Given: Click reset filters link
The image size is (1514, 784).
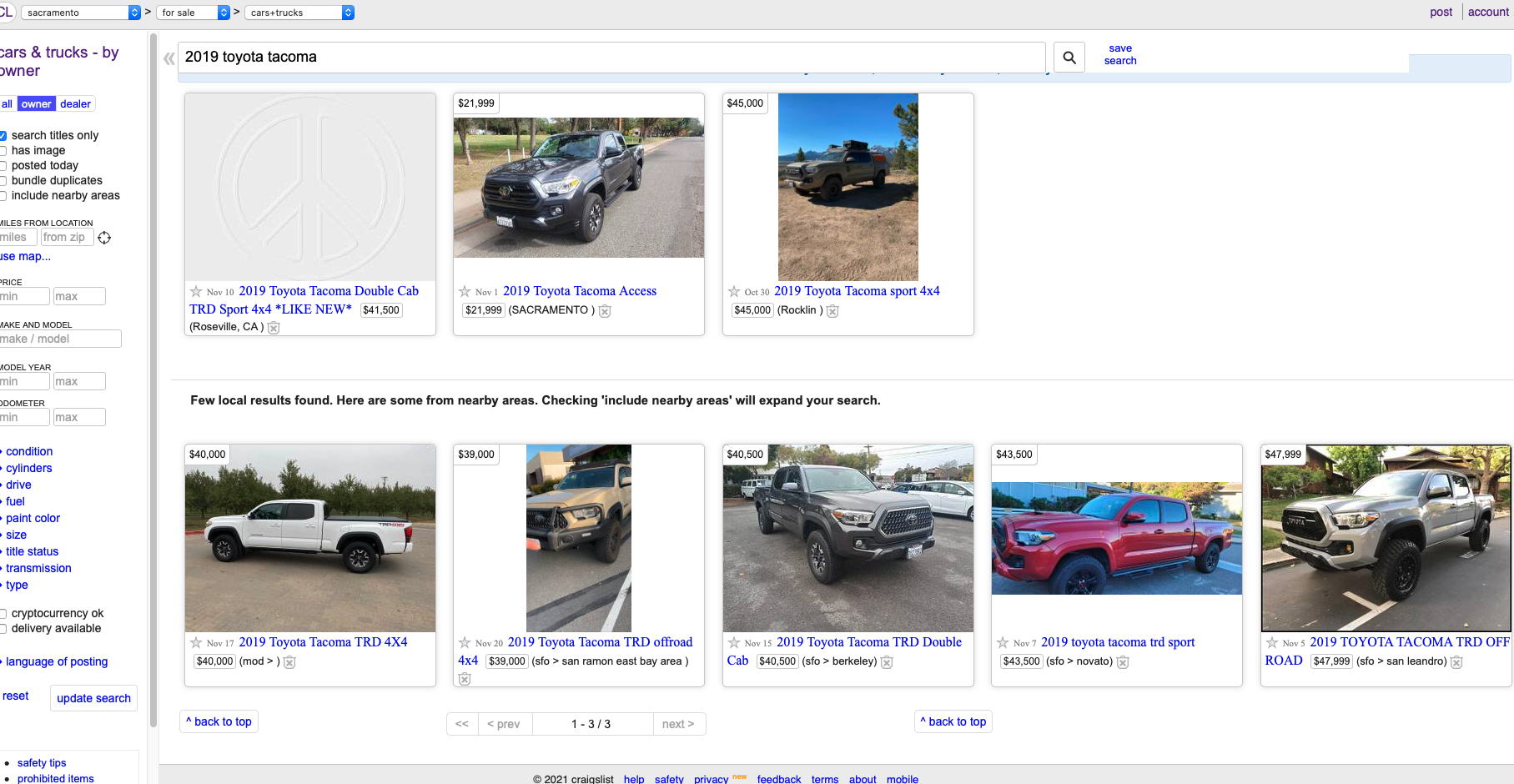Looking at the screenshot, I should pos(15,696).
